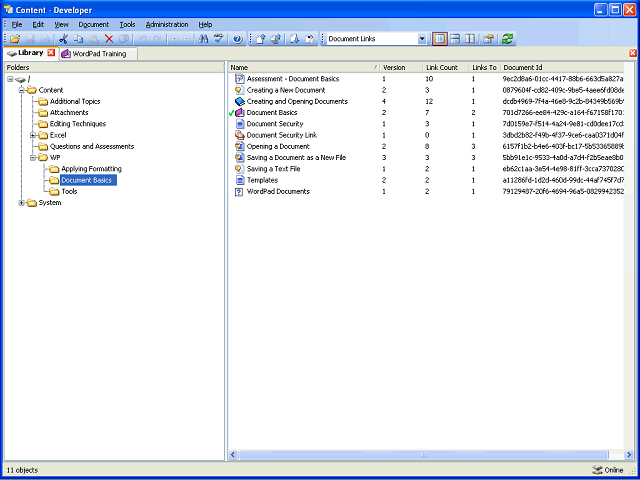Switch to horizontal split layout view icon
640x480 pixels.
pyautogui.click(x=455, y=39)
